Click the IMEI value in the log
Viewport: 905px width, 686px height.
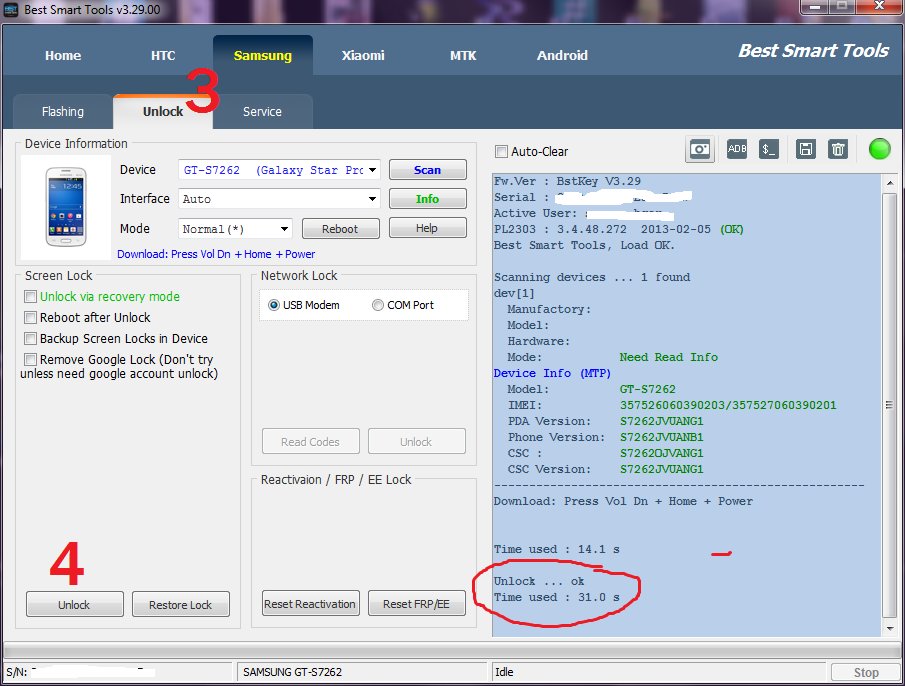[x=728, y=405]
